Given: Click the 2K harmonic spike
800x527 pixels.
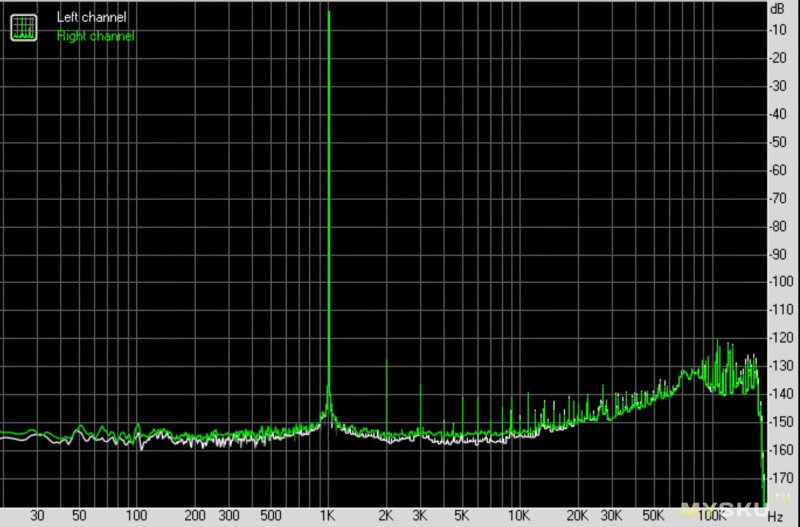Looking at the screenshot, I should tap(386, 390).
